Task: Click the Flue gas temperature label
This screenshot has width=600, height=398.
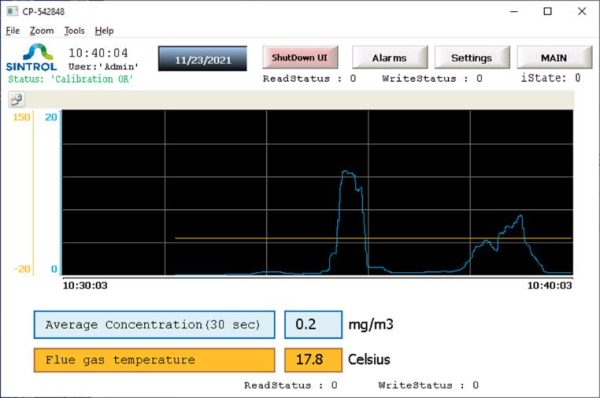Action: click(154, 360)
